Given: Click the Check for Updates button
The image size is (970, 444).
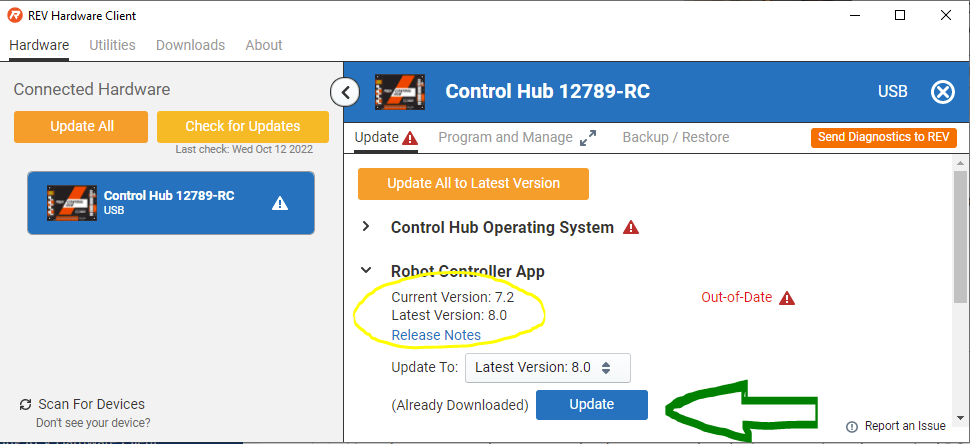Looking at the screenshot, I should [242, 126].
